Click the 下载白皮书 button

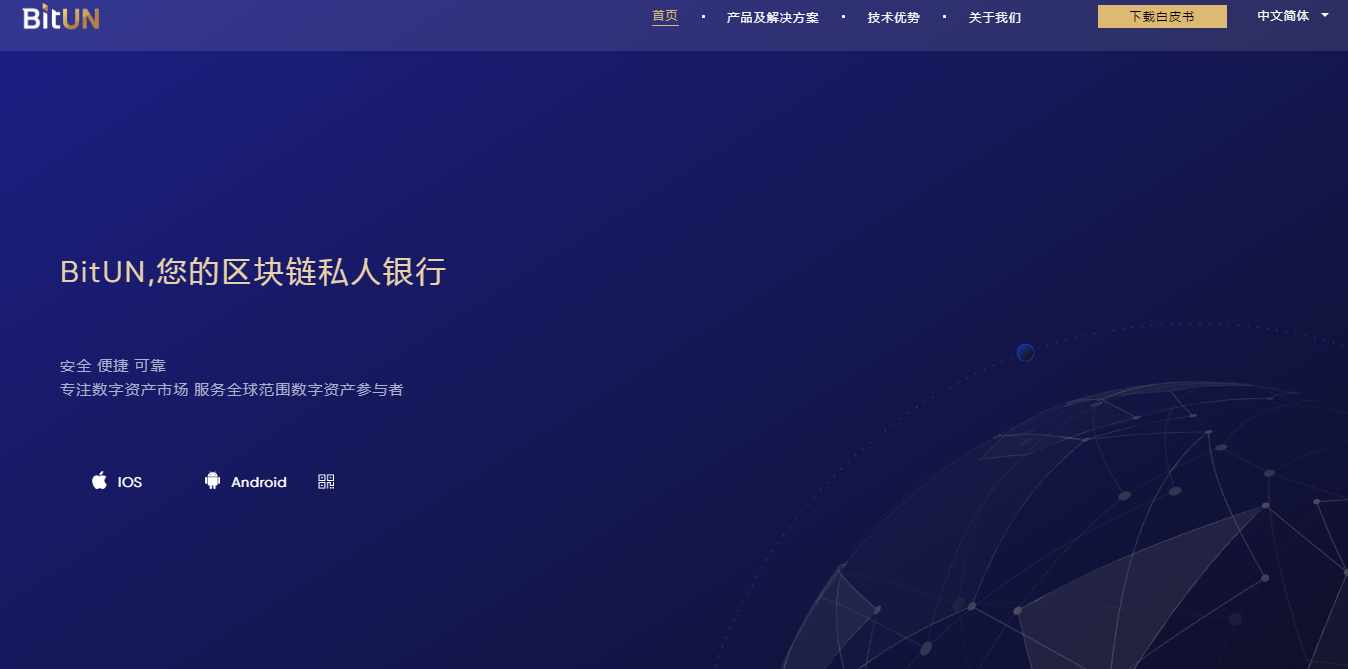click(1162, 16)
